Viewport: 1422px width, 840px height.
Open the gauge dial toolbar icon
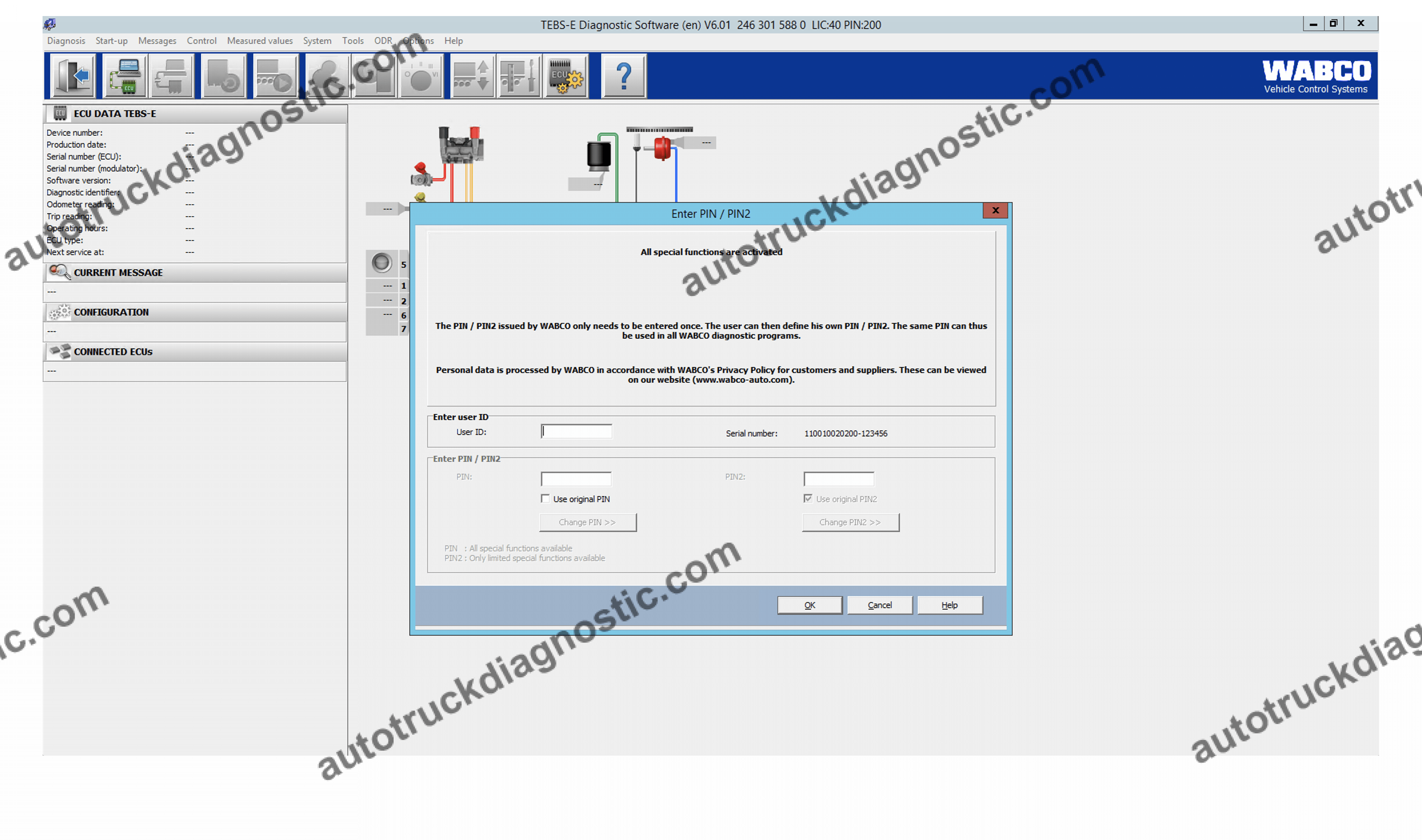(420, 75)
